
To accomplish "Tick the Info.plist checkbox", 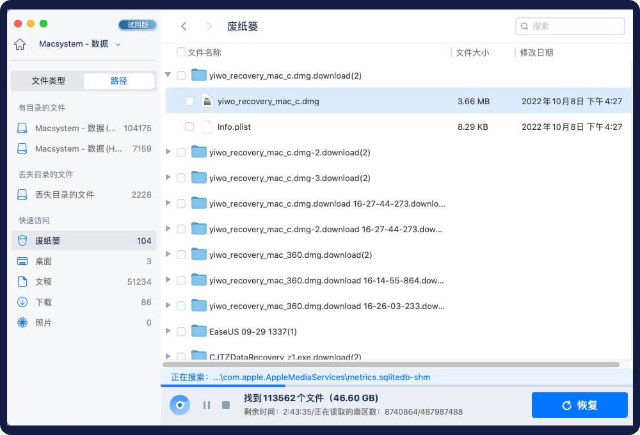I will [189, 127].
